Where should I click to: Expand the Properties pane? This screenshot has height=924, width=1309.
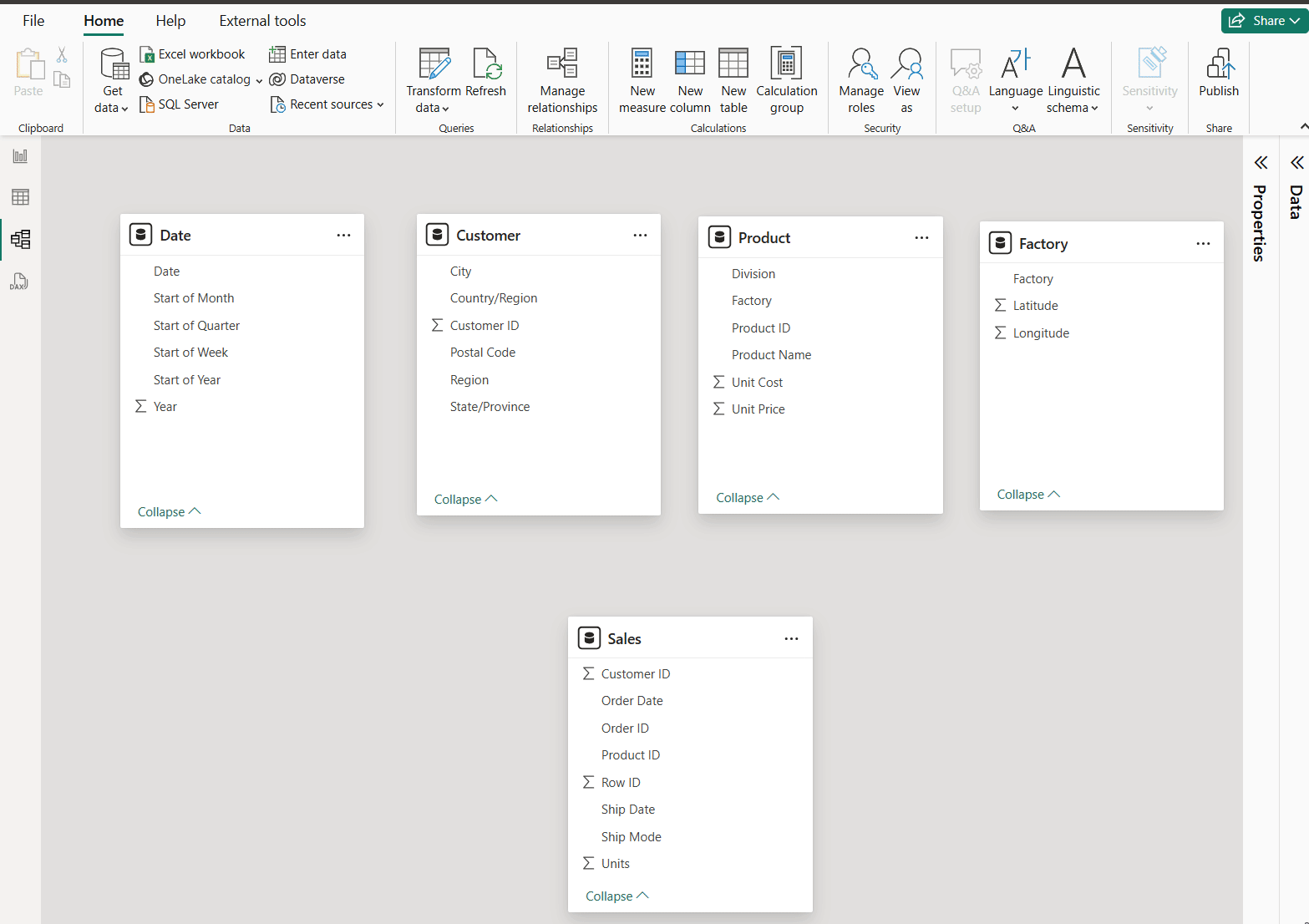click(x=1261, y=163)
